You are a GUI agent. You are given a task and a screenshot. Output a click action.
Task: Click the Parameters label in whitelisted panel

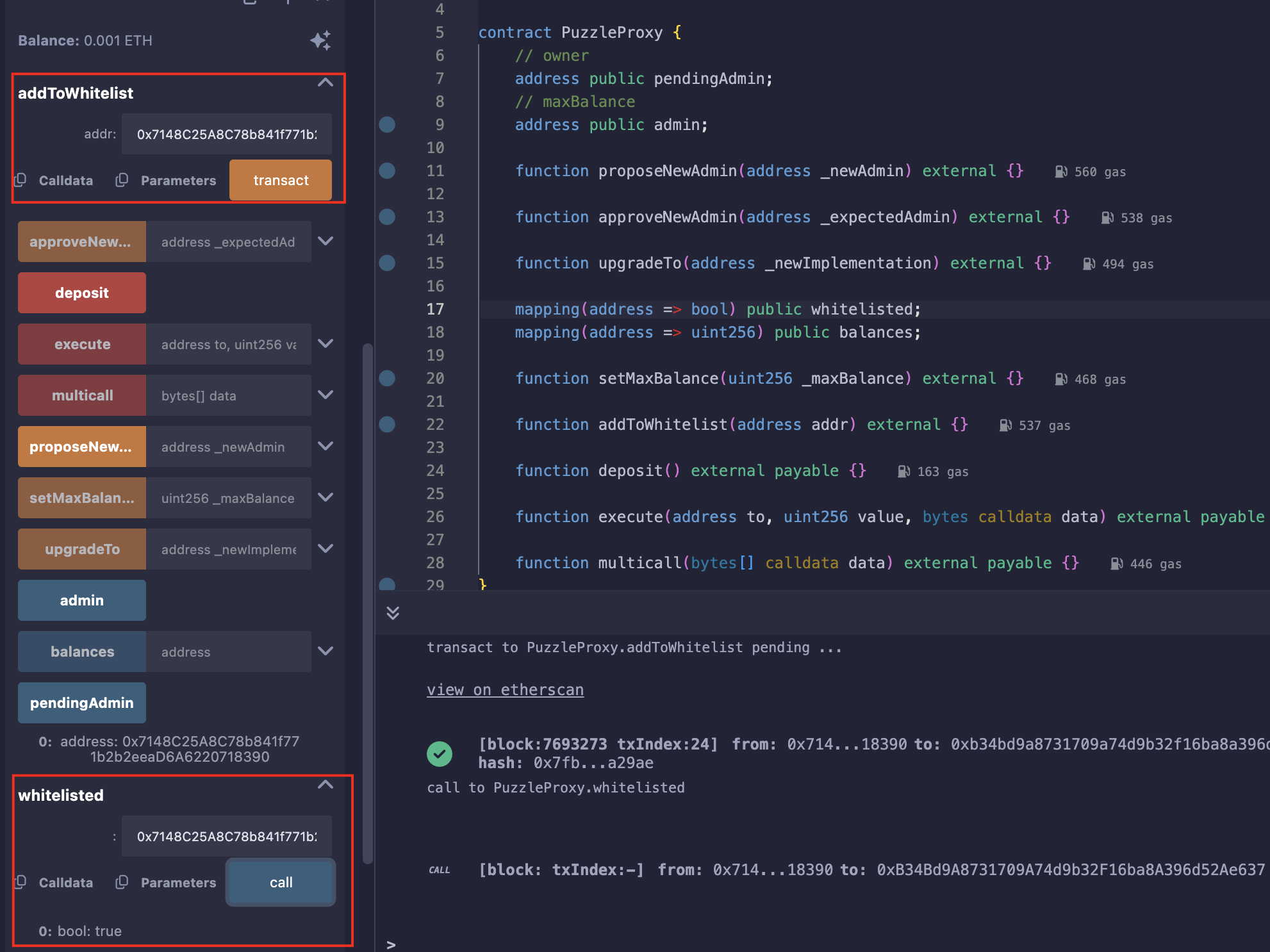[x=179, y=883]
